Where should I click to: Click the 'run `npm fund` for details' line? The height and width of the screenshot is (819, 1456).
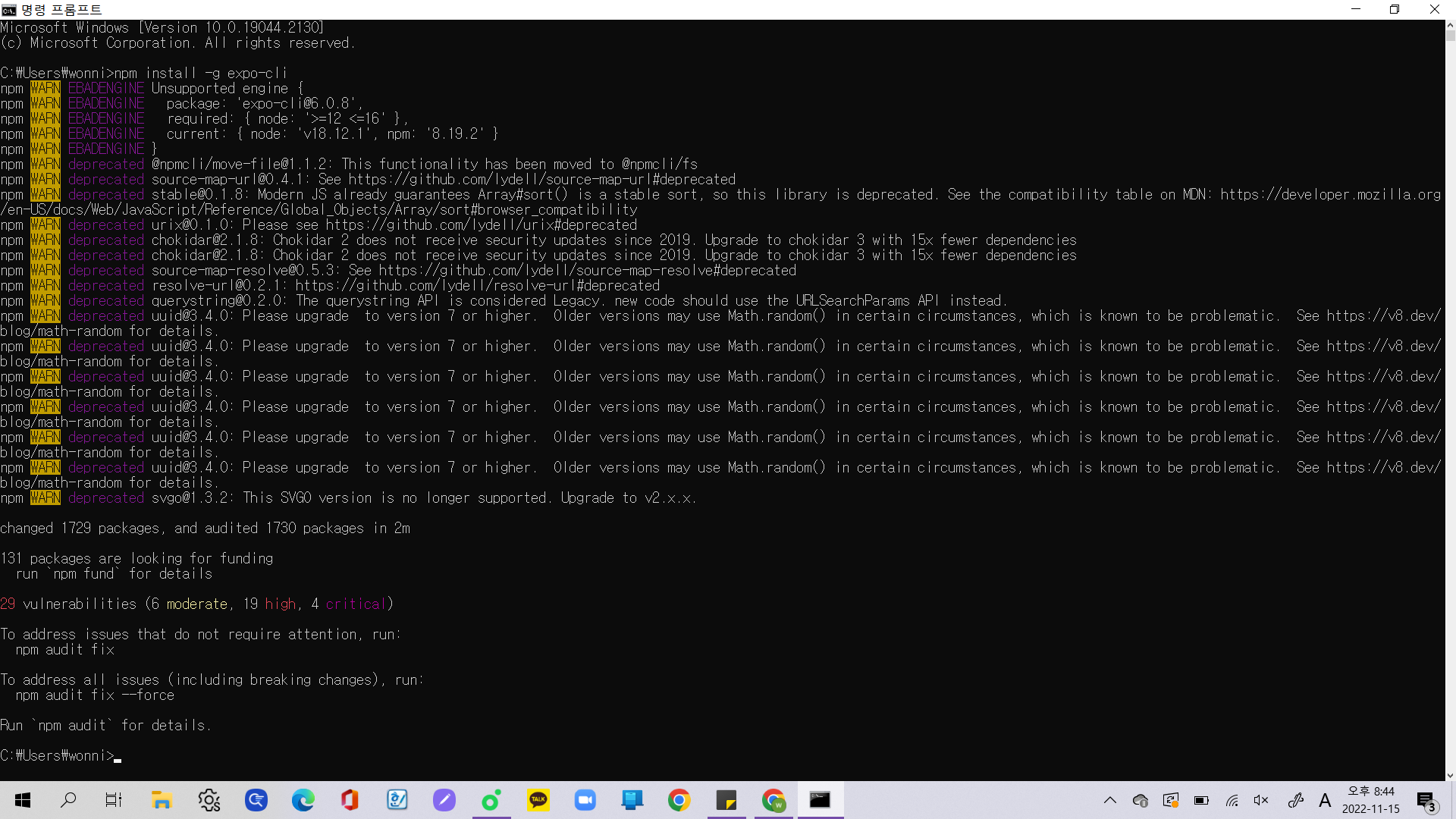[x=114, y=574]
